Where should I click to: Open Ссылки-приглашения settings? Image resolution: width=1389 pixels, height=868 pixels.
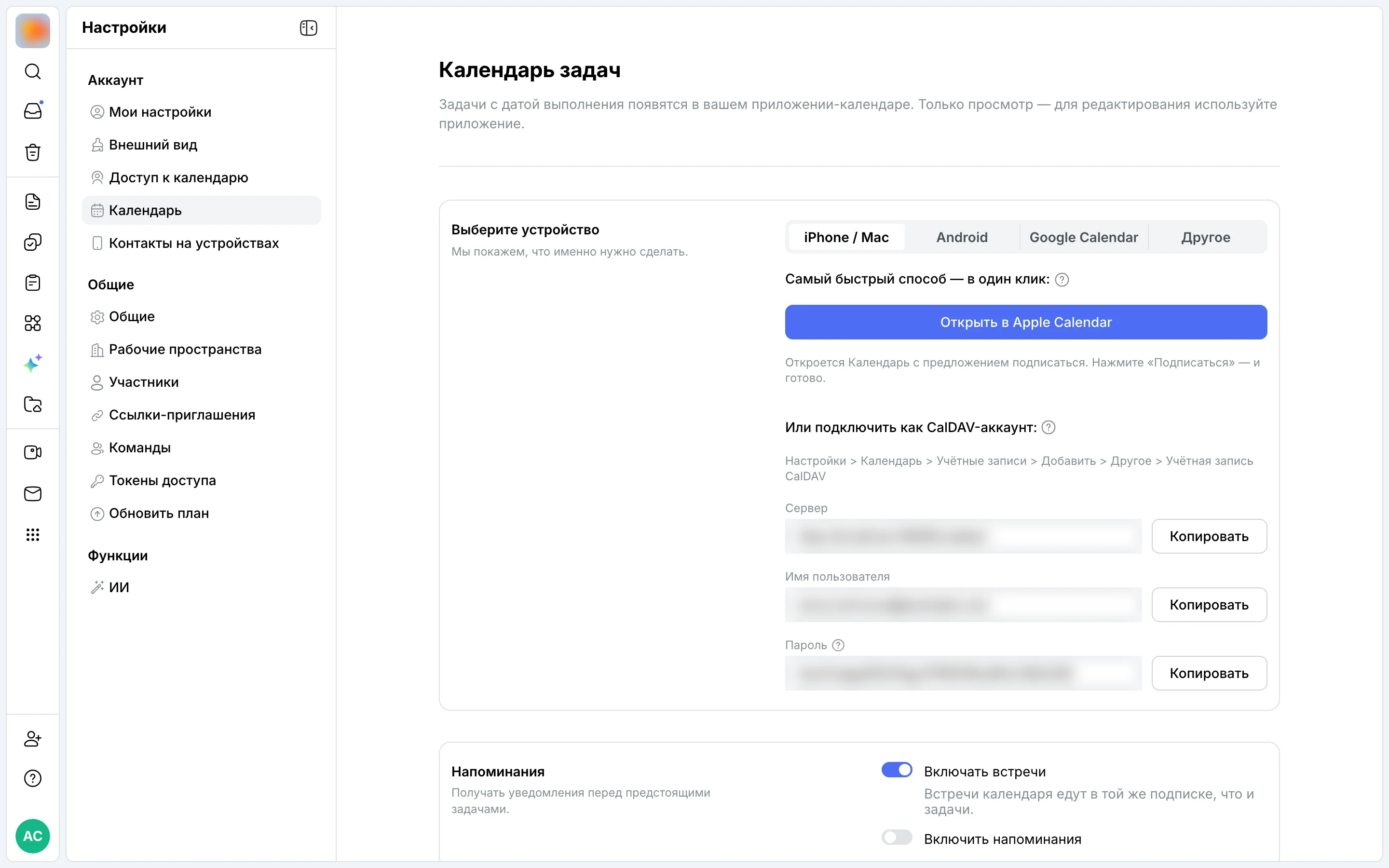(x=202, y=415)
